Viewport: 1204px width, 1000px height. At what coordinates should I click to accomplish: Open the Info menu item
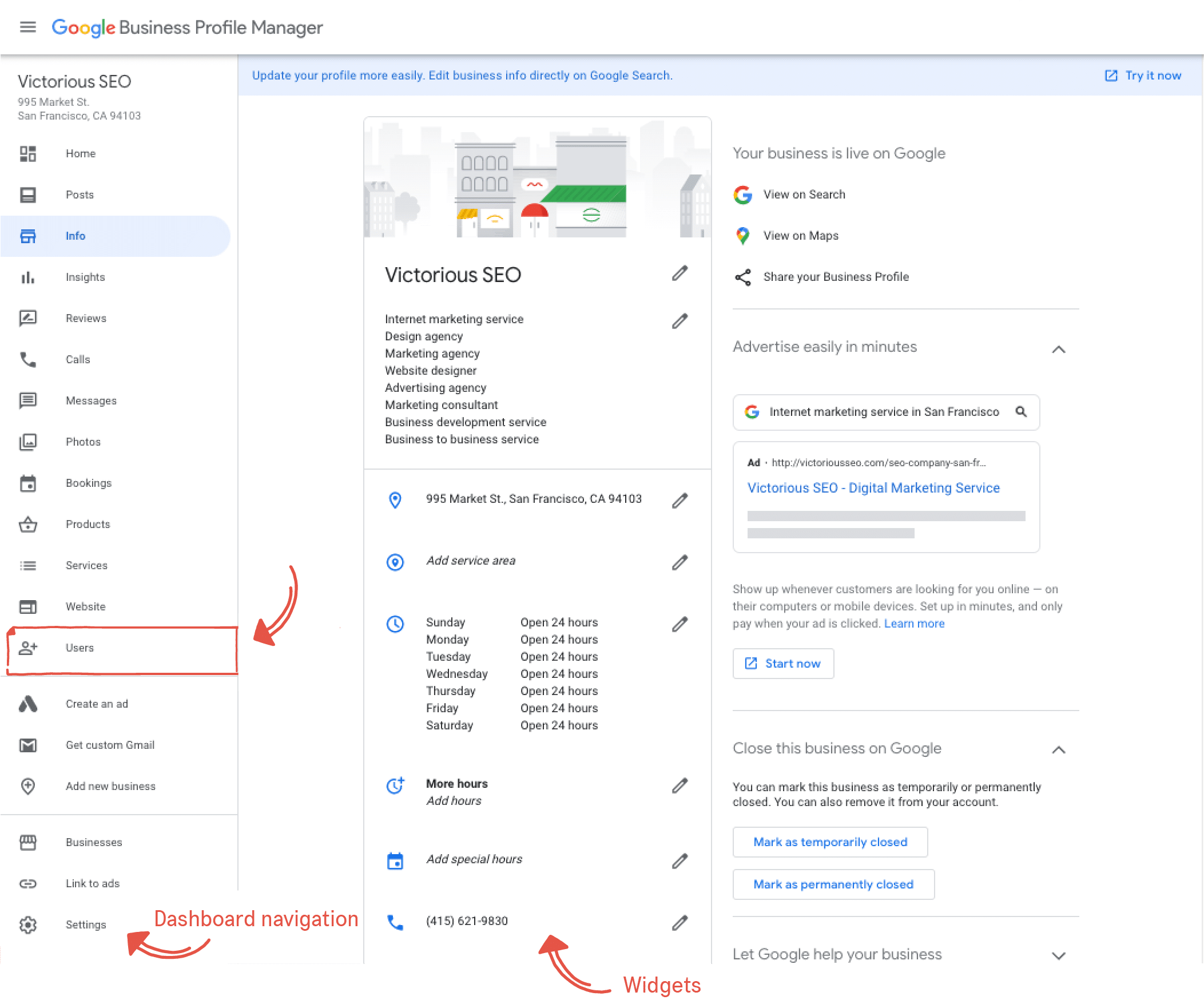click(x=114, y=236)
